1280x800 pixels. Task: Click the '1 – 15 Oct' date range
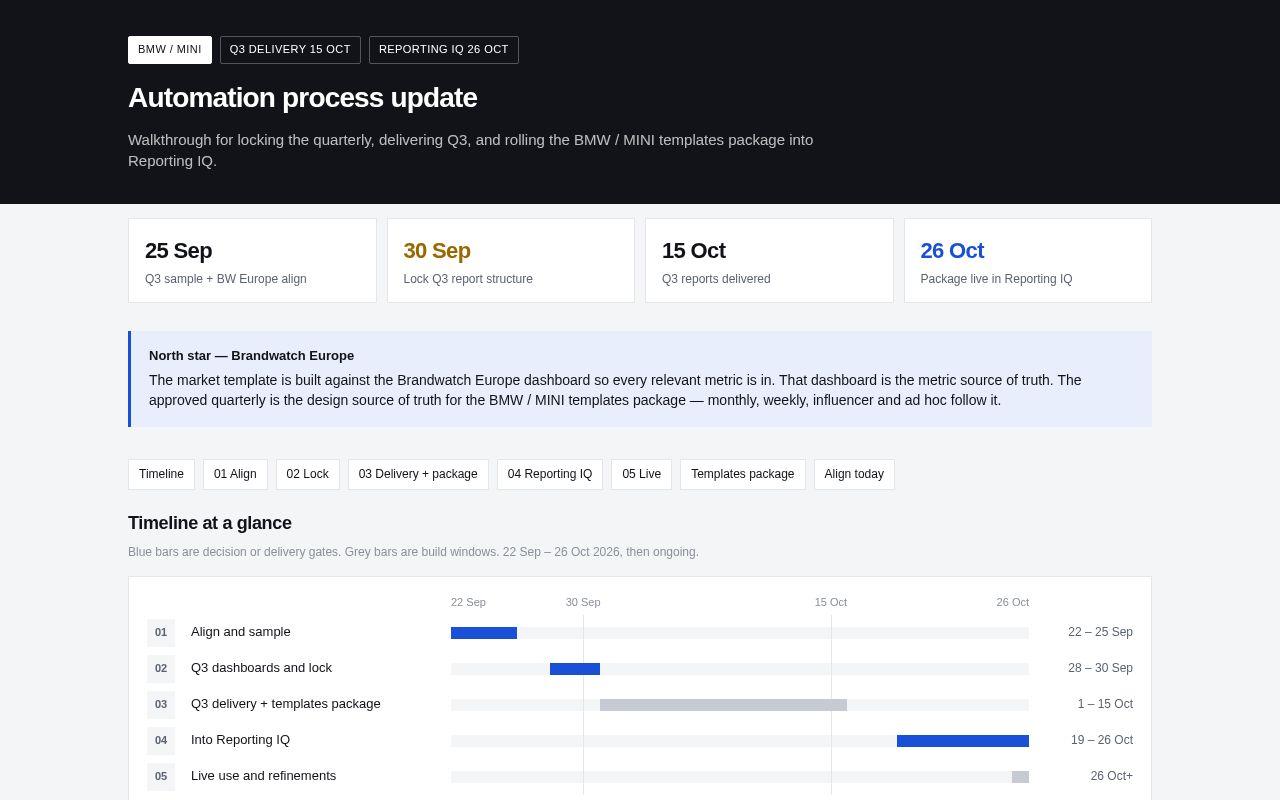tap(1105, 704)
